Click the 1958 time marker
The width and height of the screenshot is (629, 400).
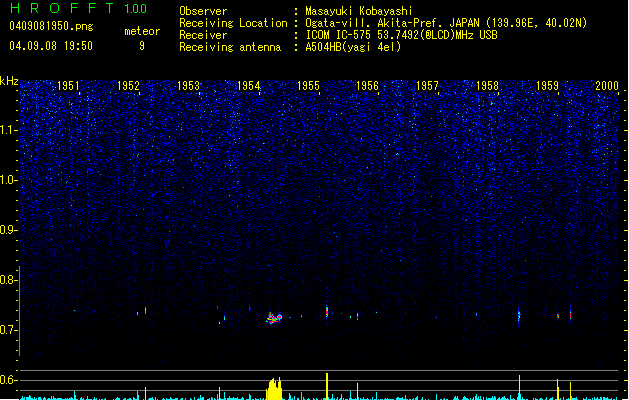click(x=487, y=86)
